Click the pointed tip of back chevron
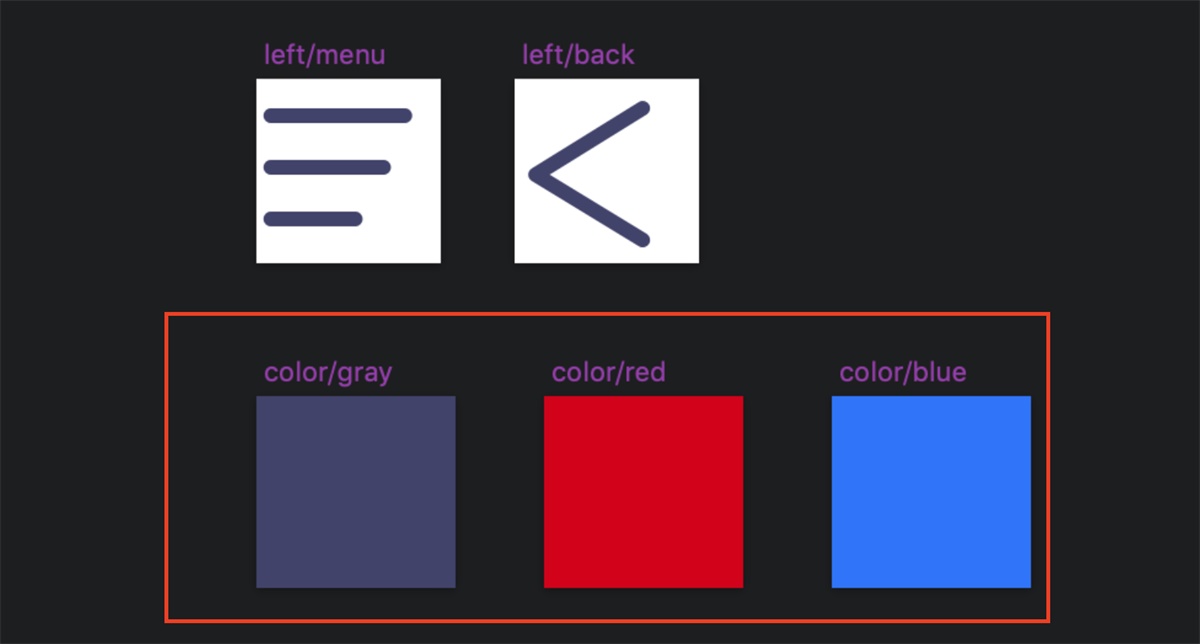 [536, 175]
